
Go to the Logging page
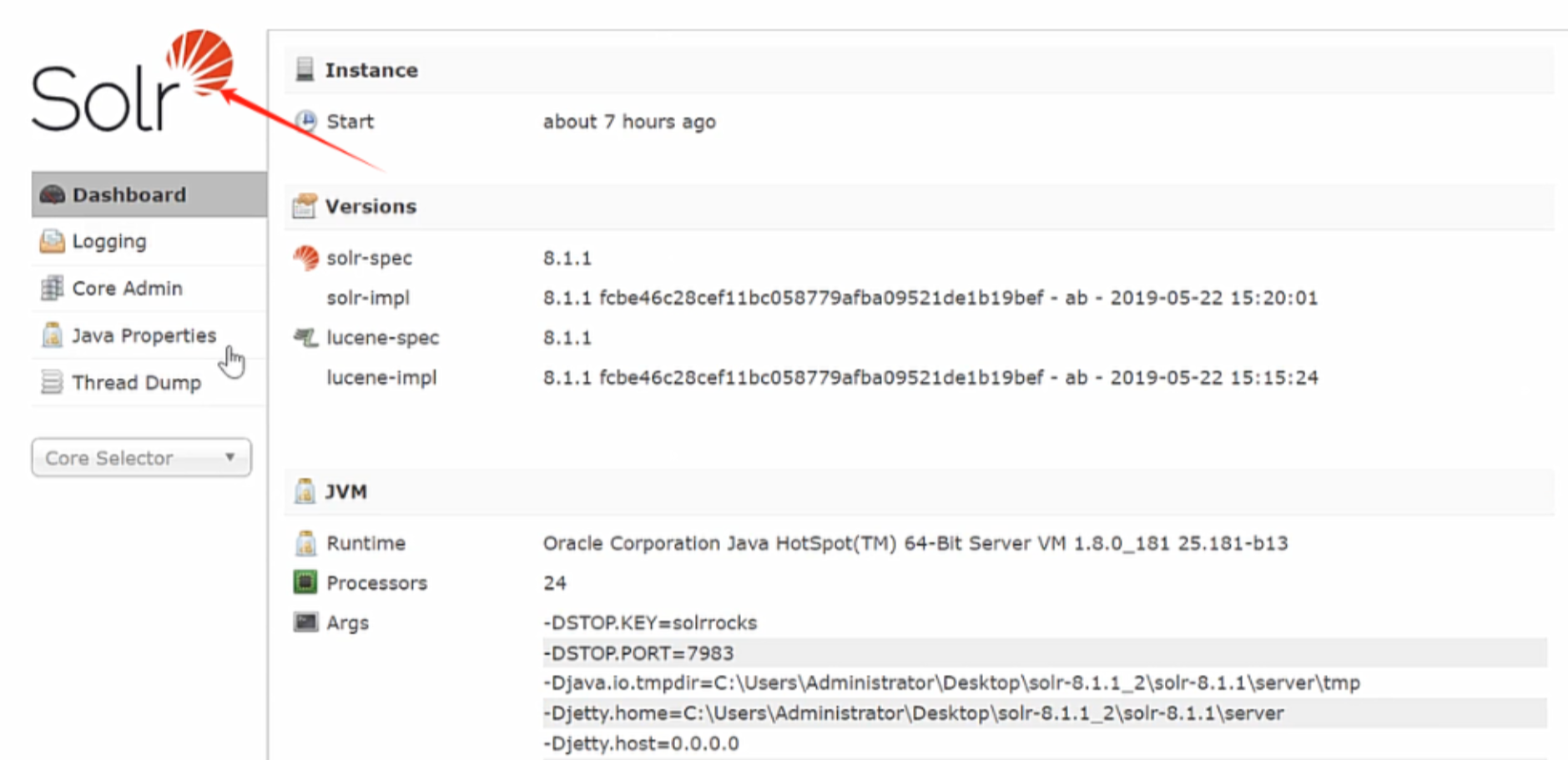coord(109,242)
